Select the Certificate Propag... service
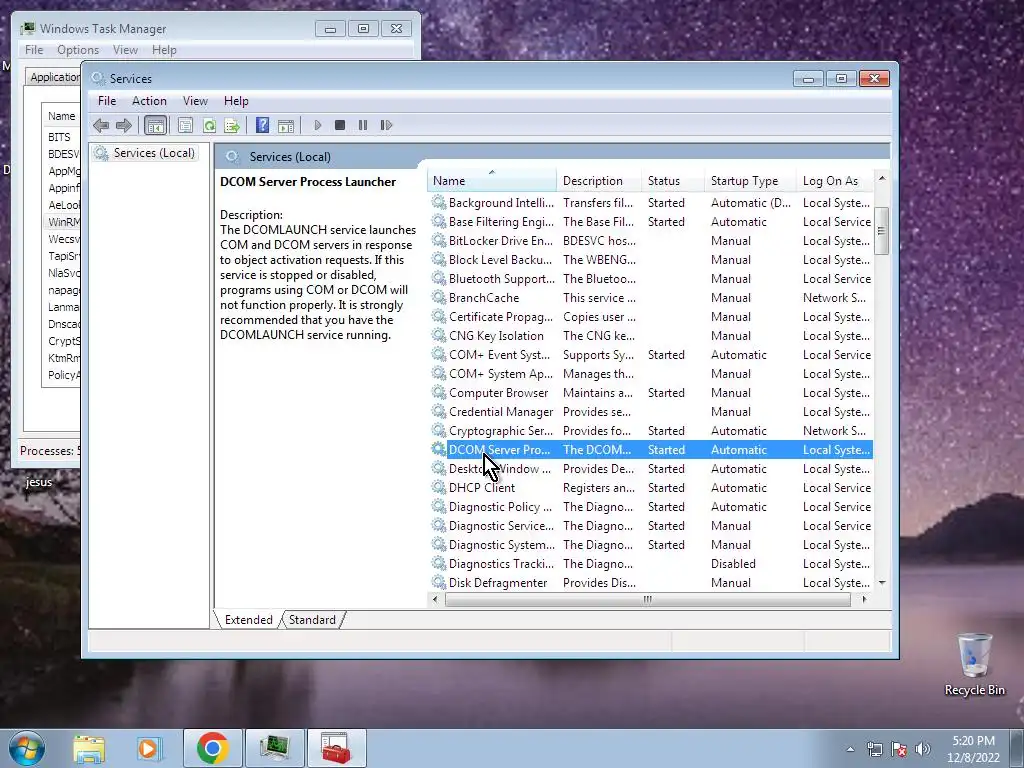1024x768 pixels. pyautogui.click(x=651, y=317)
